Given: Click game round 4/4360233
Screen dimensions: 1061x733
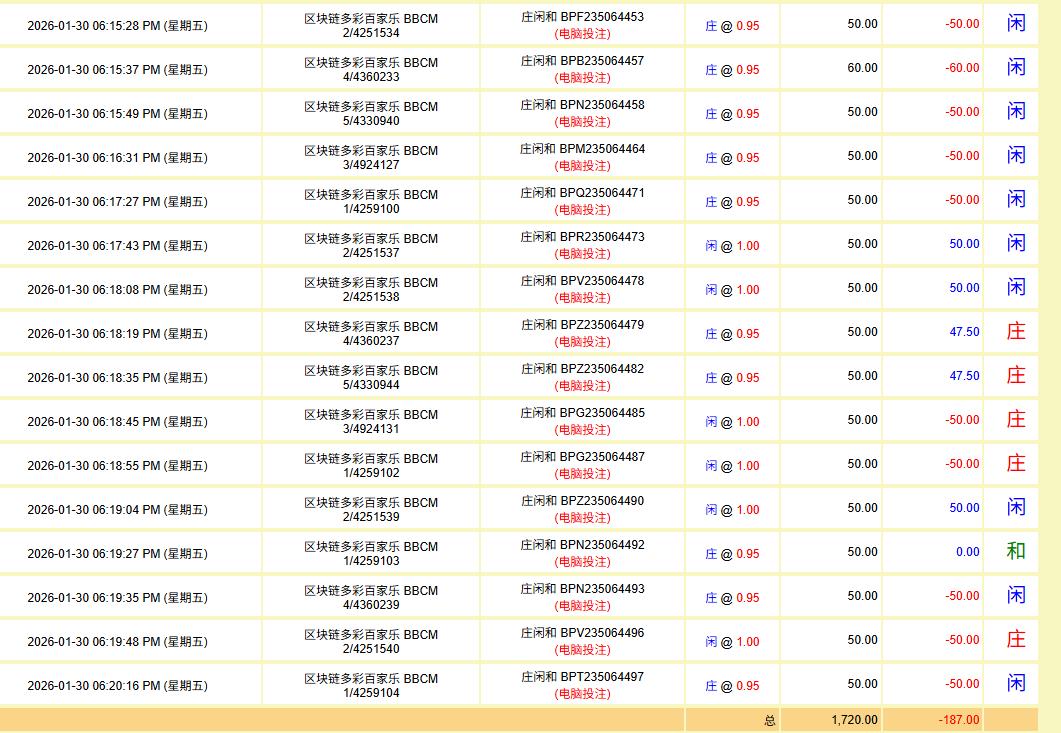Looking at the screenshot, I should click(371, 77).
